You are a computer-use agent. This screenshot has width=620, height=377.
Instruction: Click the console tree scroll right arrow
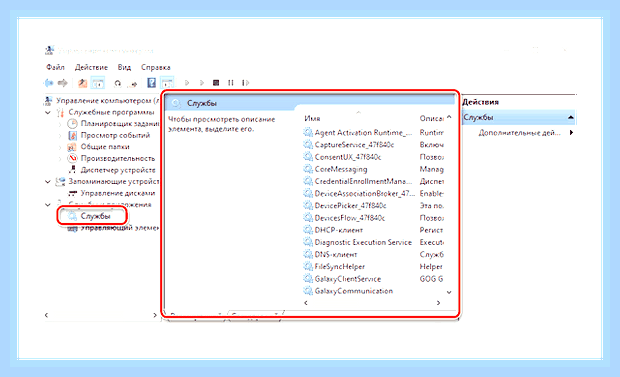tap(155, 315)
